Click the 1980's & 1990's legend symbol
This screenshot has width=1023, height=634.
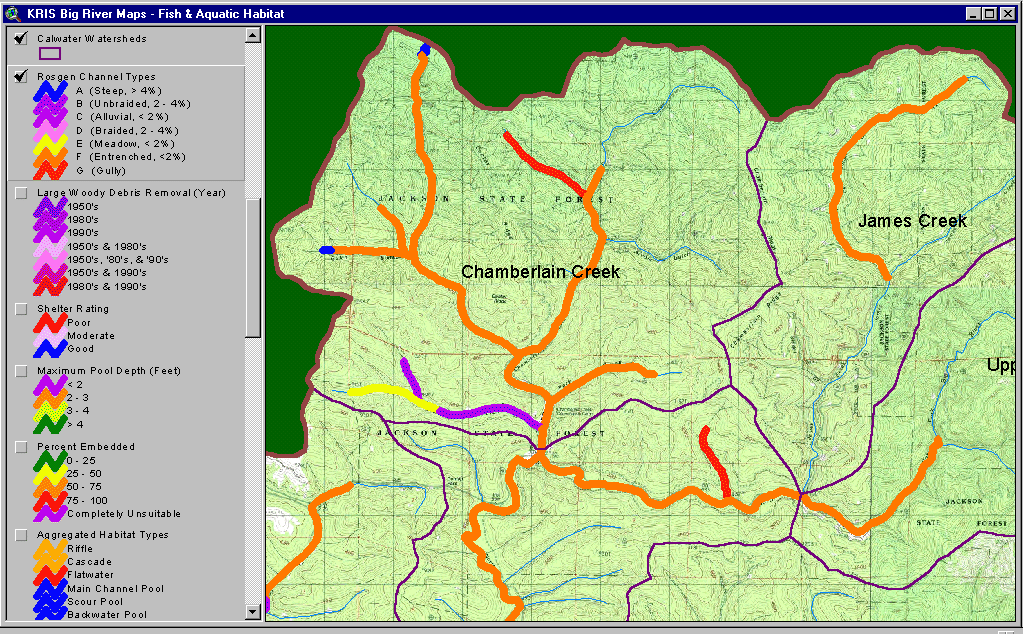[50, 286]
